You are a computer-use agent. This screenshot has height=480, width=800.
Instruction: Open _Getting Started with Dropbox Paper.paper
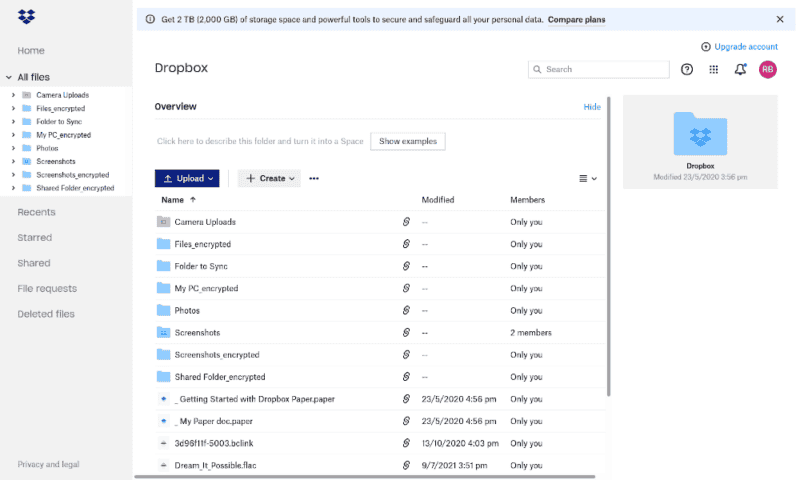click(255, 399)
